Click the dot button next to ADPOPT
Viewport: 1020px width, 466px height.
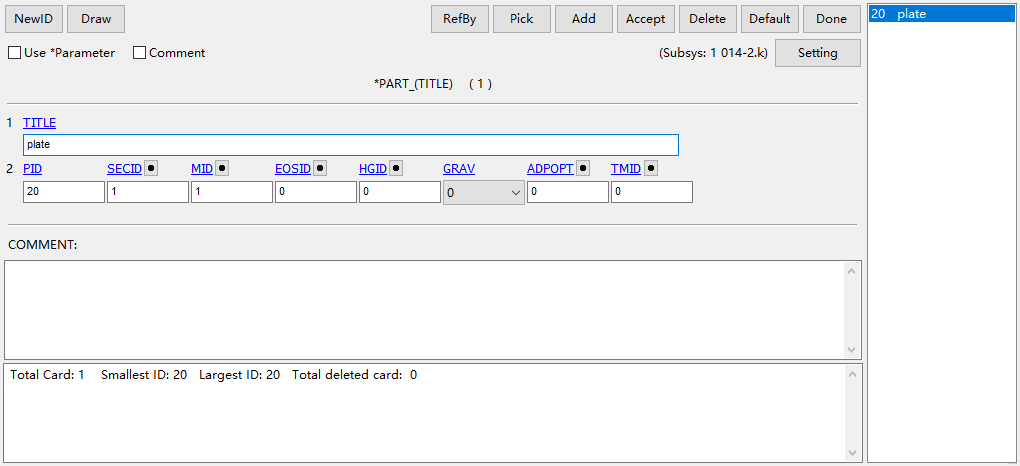point(583,168)
